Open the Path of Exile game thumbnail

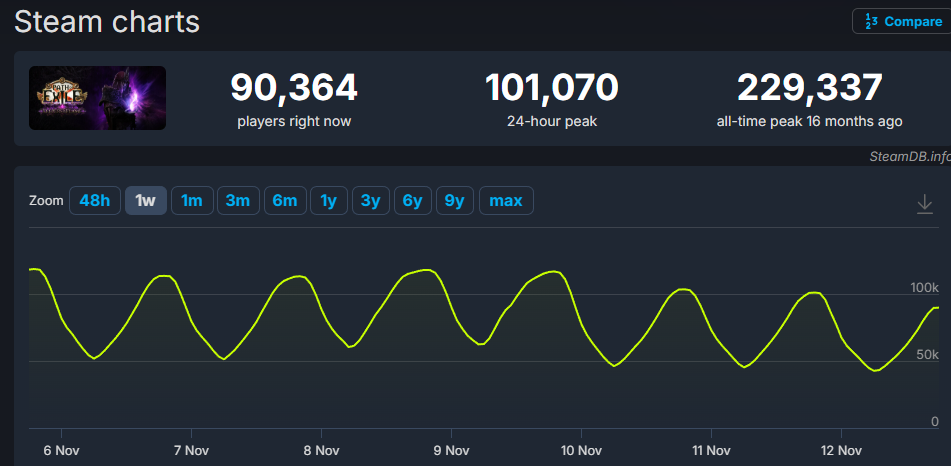click(98, 98)
